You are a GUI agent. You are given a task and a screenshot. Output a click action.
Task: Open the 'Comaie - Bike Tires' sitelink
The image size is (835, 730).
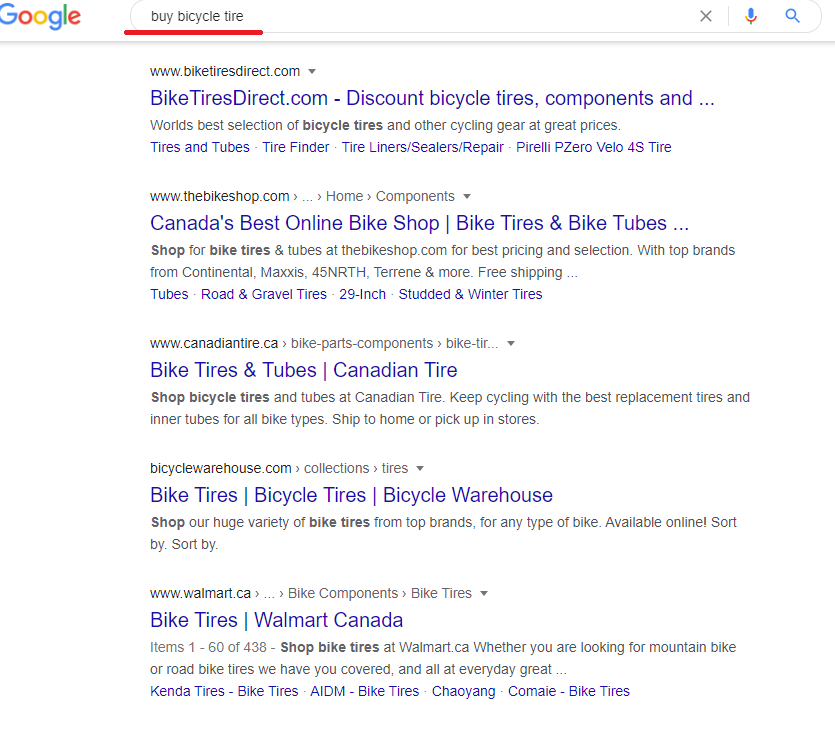pos(569,691)
